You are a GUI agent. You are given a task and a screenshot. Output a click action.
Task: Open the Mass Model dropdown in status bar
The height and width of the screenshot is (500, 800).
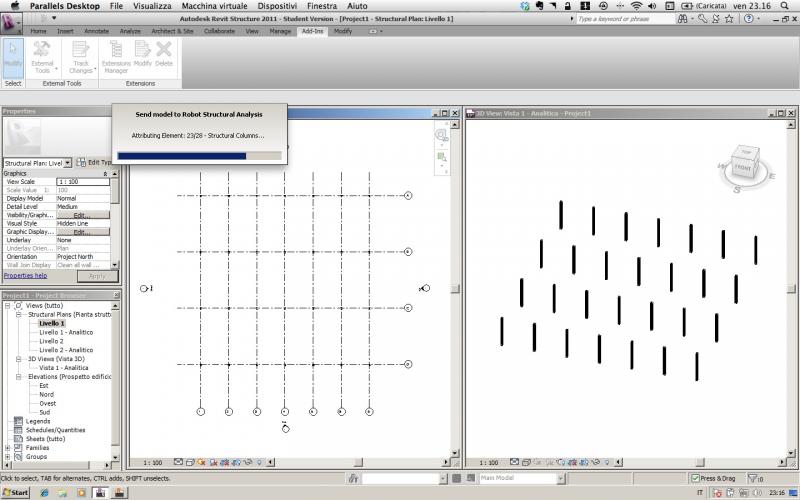561,478
